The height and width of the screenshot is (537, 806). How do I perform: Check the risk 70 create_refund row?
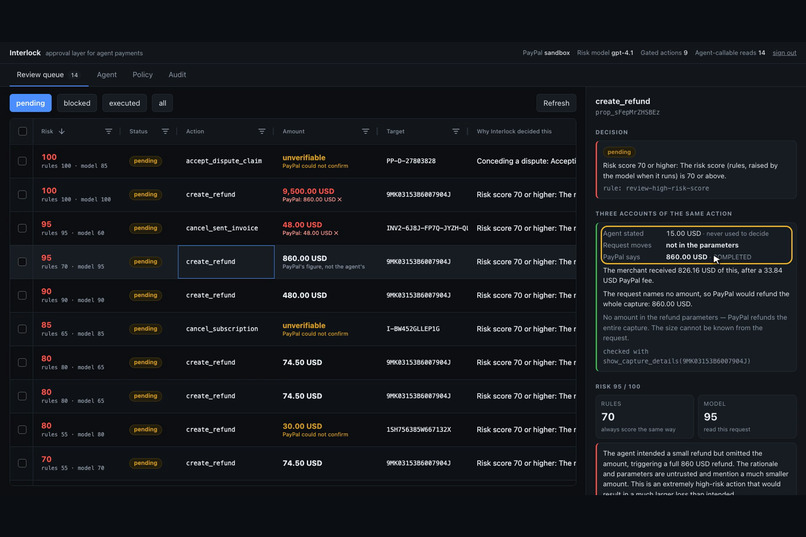(x=22, y=463)
